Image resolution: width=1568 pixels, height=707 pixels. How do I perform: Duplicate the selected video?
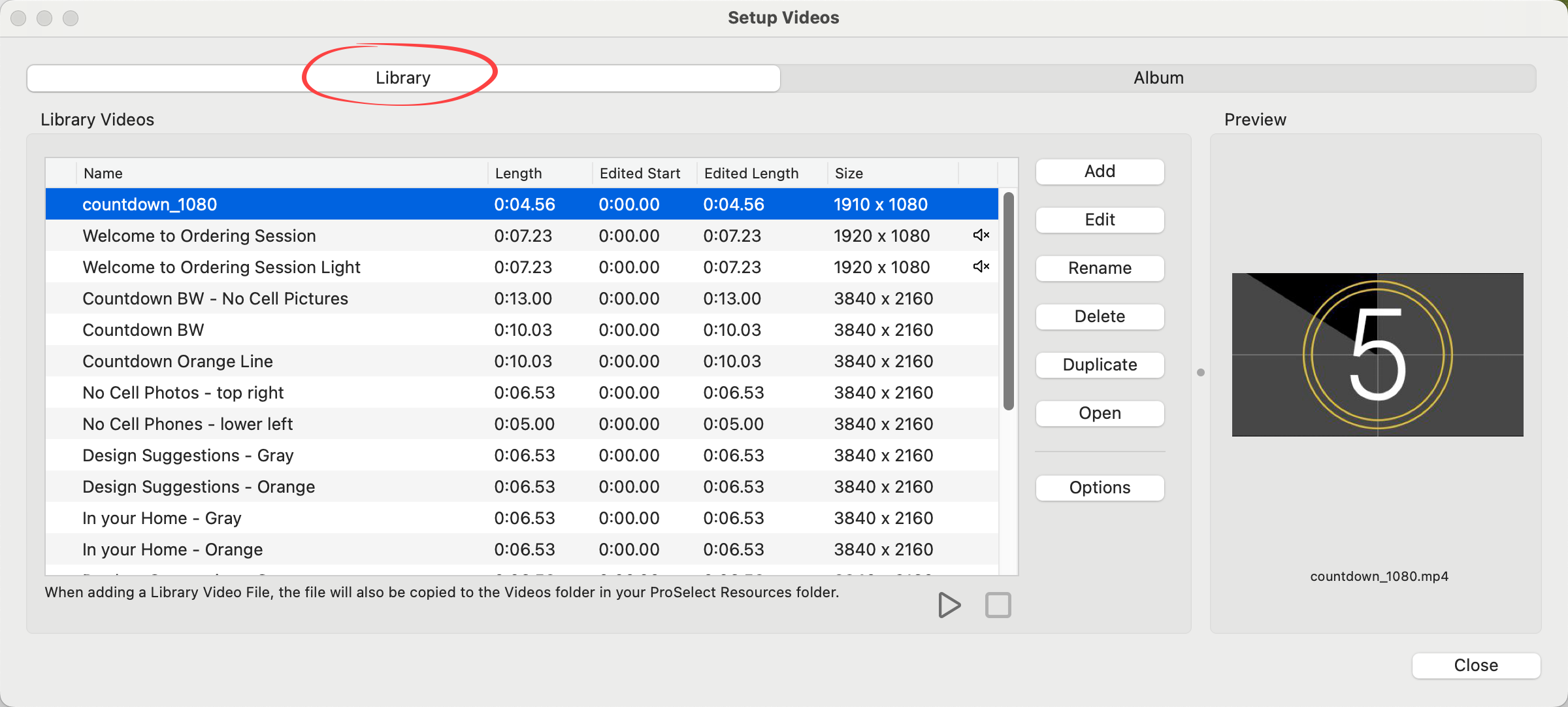tap(1100, 365)
